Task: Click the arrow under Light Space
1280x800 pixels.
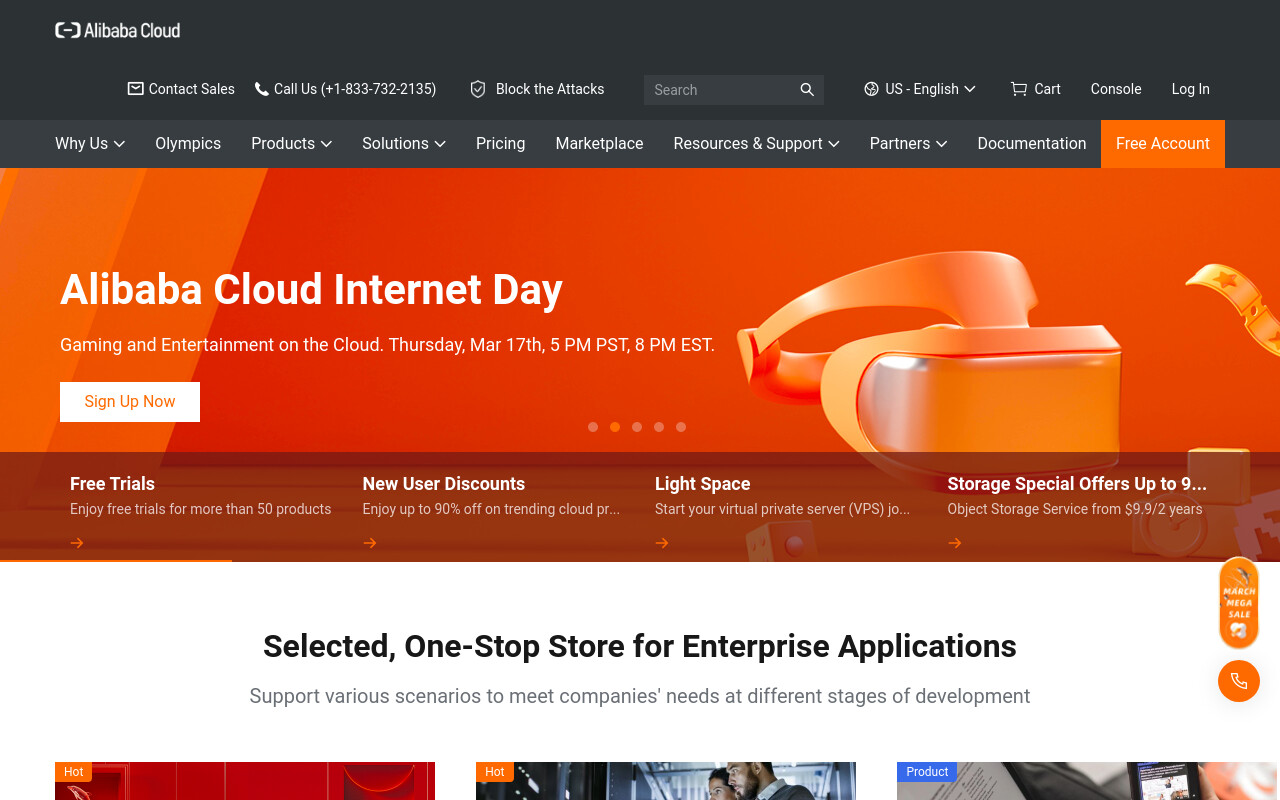Action: (662, 543)
